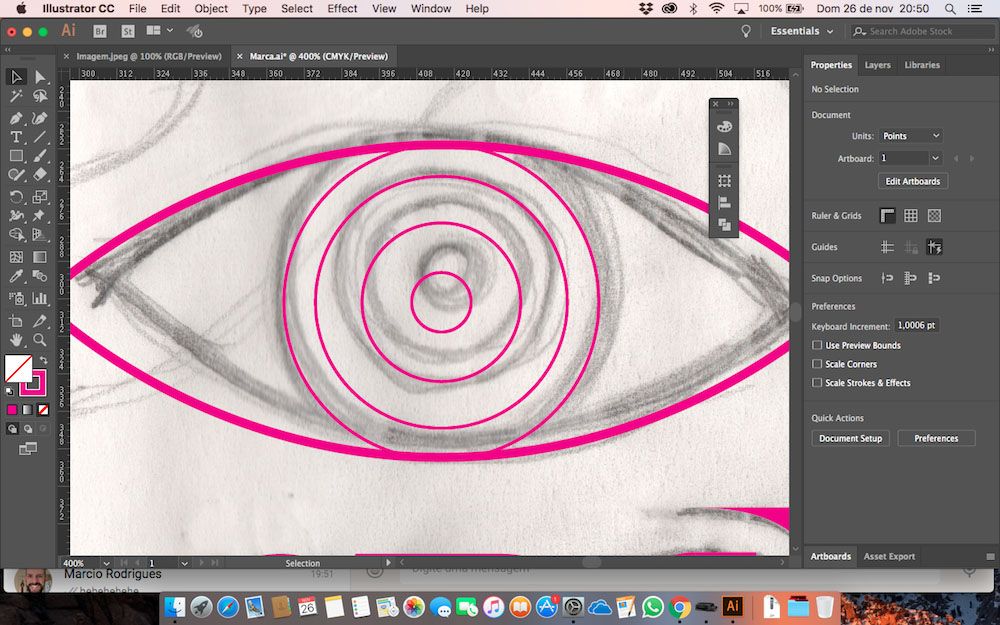Open the Essentials workspace switcher
Image resolution: width=1000 pixels, height=625 pixels.
pos(801,31)
